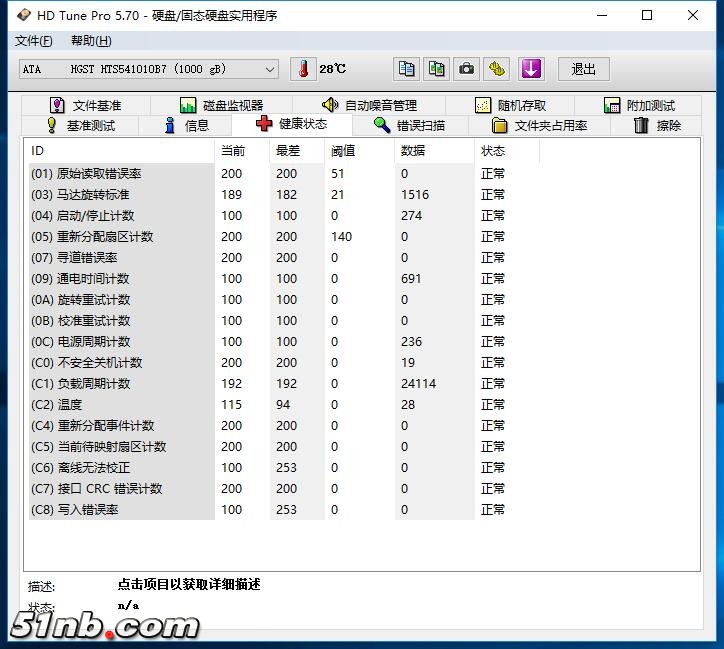The image size is (724, 649).
Task: Click the copy text to clipboard icon
Action: 406,69
